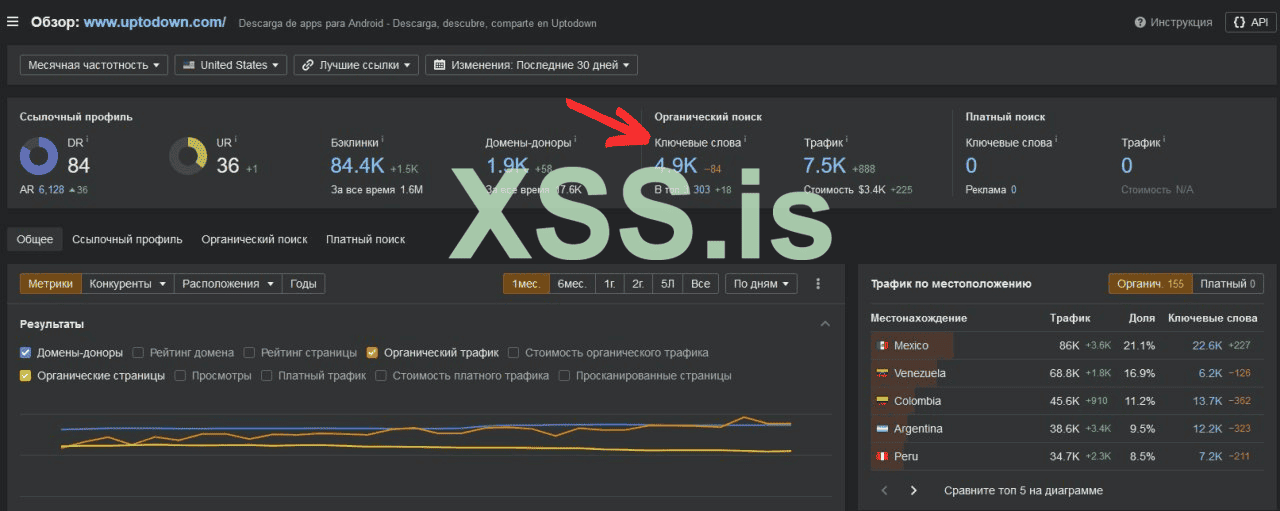Select the 6мес. time range

pos(571,284)
